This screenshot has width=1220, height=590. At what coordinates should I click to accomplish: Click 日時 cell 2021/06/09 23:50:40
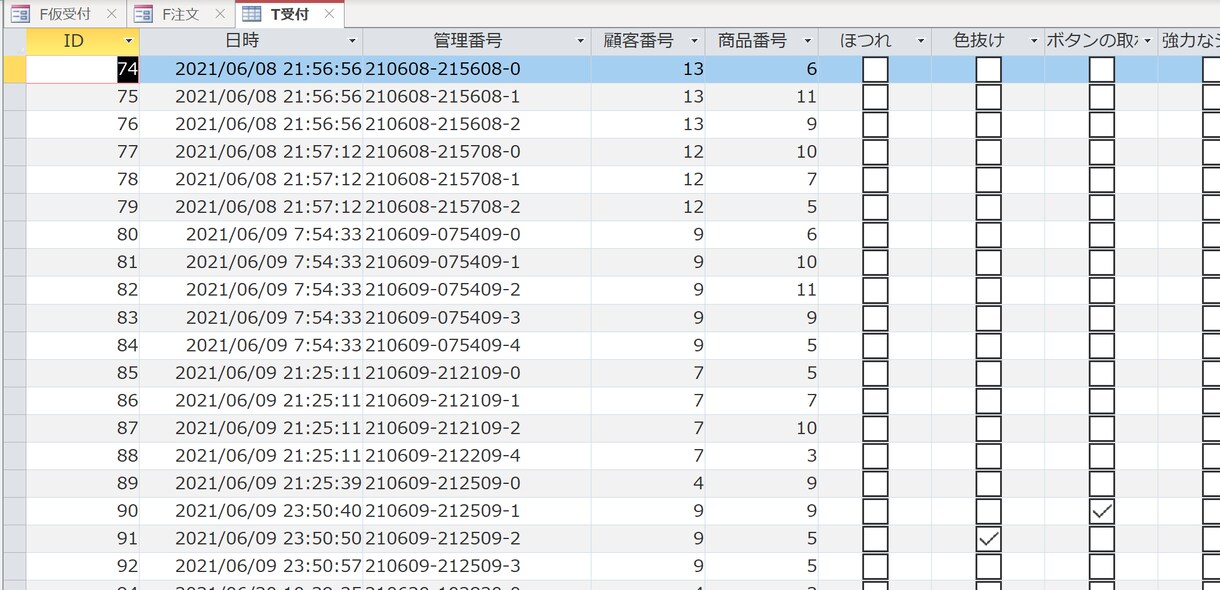(x=251, y=511)
